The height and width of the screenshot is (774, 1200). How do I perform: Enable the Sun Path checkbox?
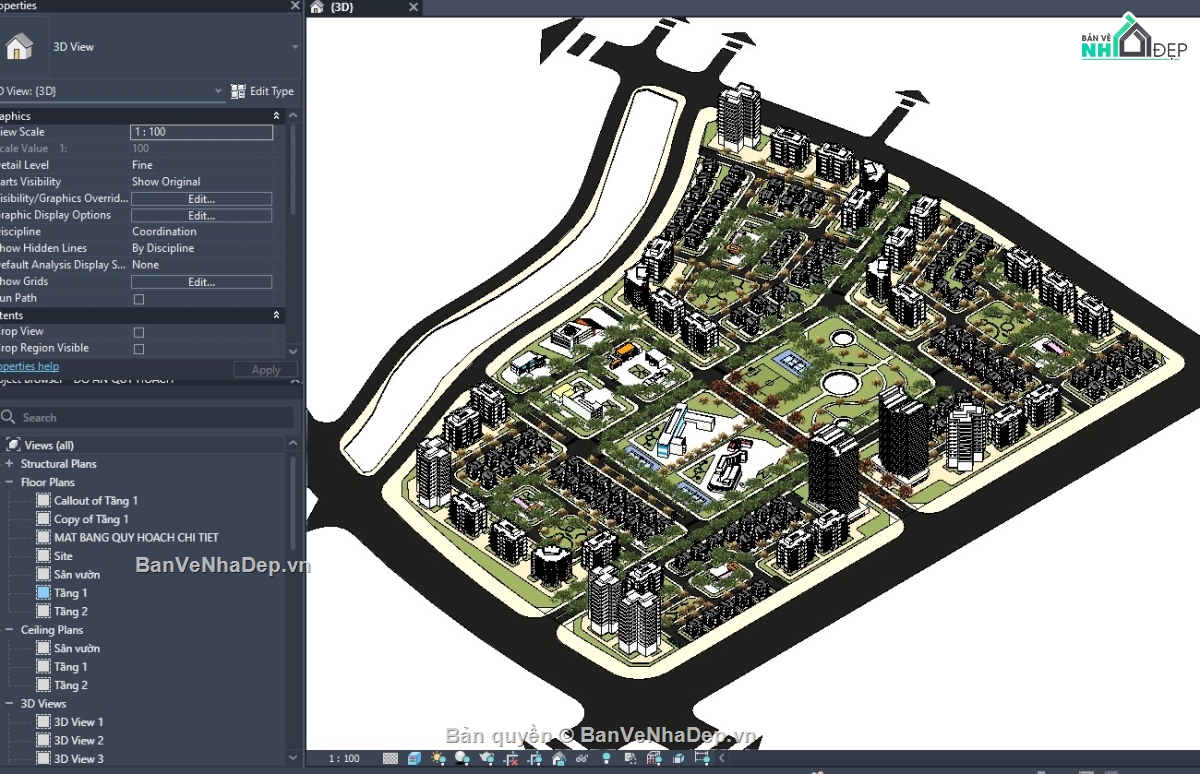coord(139,298)
